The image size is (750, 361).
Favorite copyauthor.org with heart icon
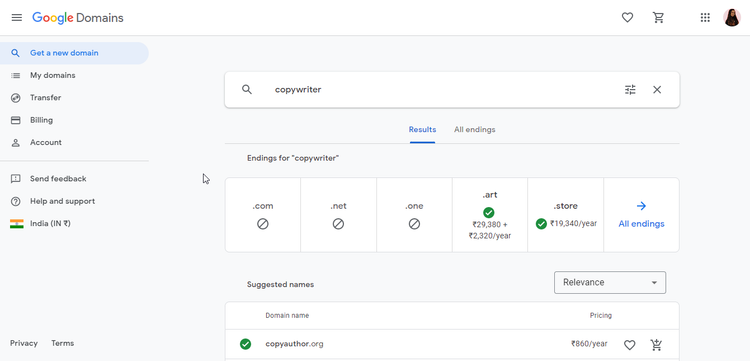(629, 344)
